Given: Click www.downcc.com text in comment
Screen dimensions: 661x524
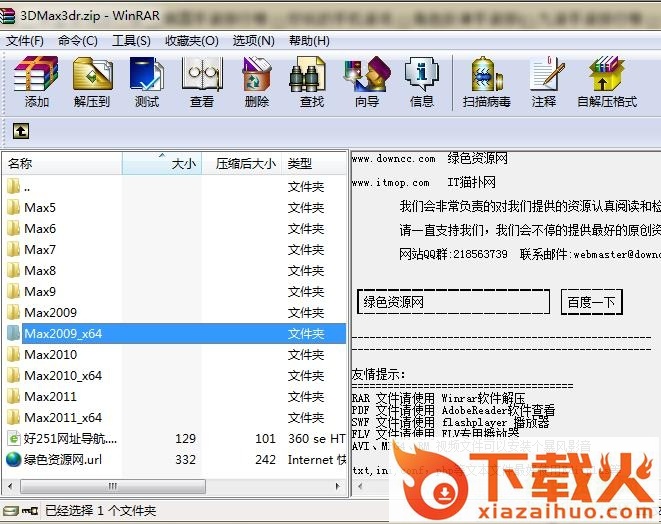Looking at the screenshot, I should coord(393,159).
